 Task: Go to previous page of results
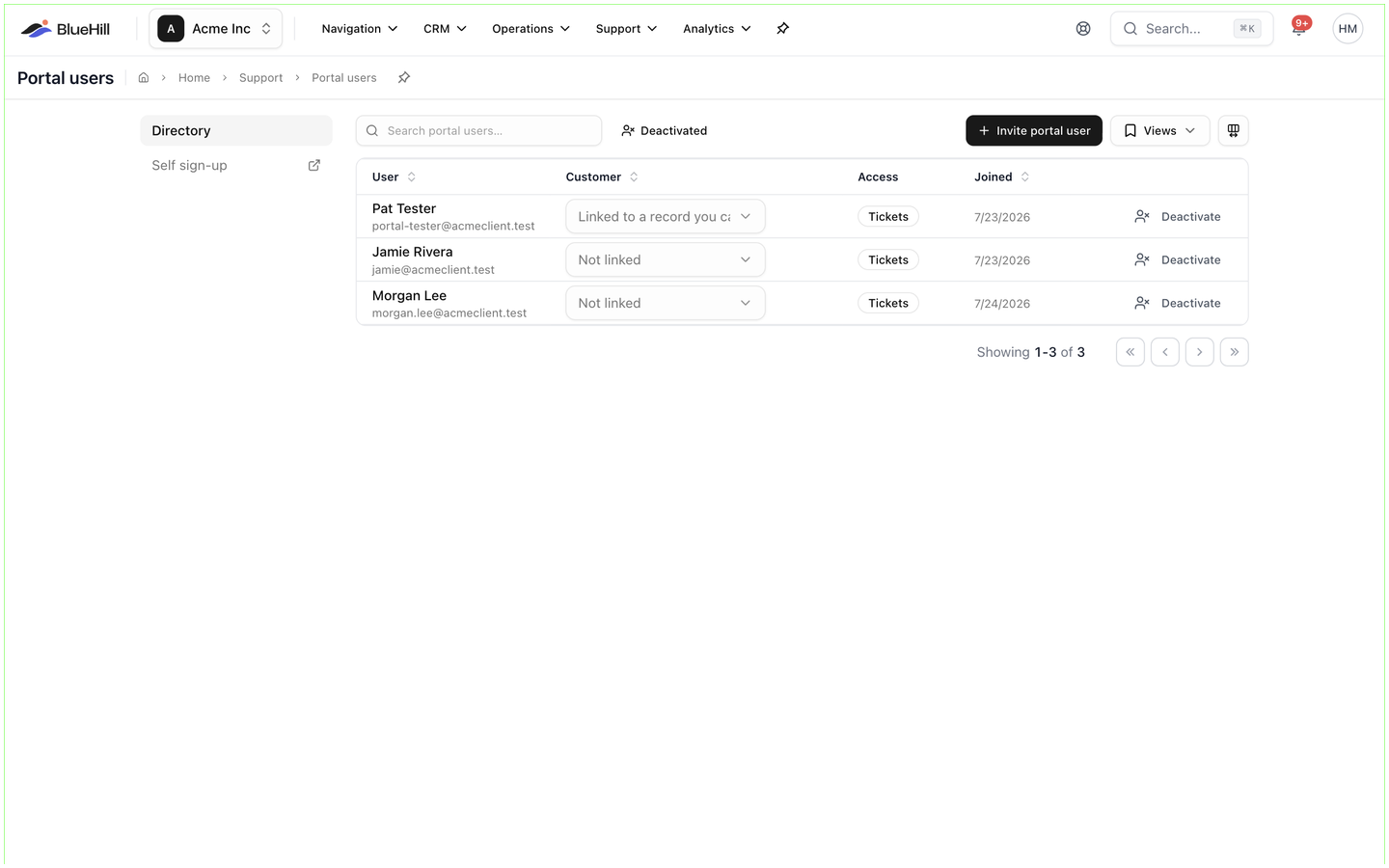click(x=1165, y=352)
